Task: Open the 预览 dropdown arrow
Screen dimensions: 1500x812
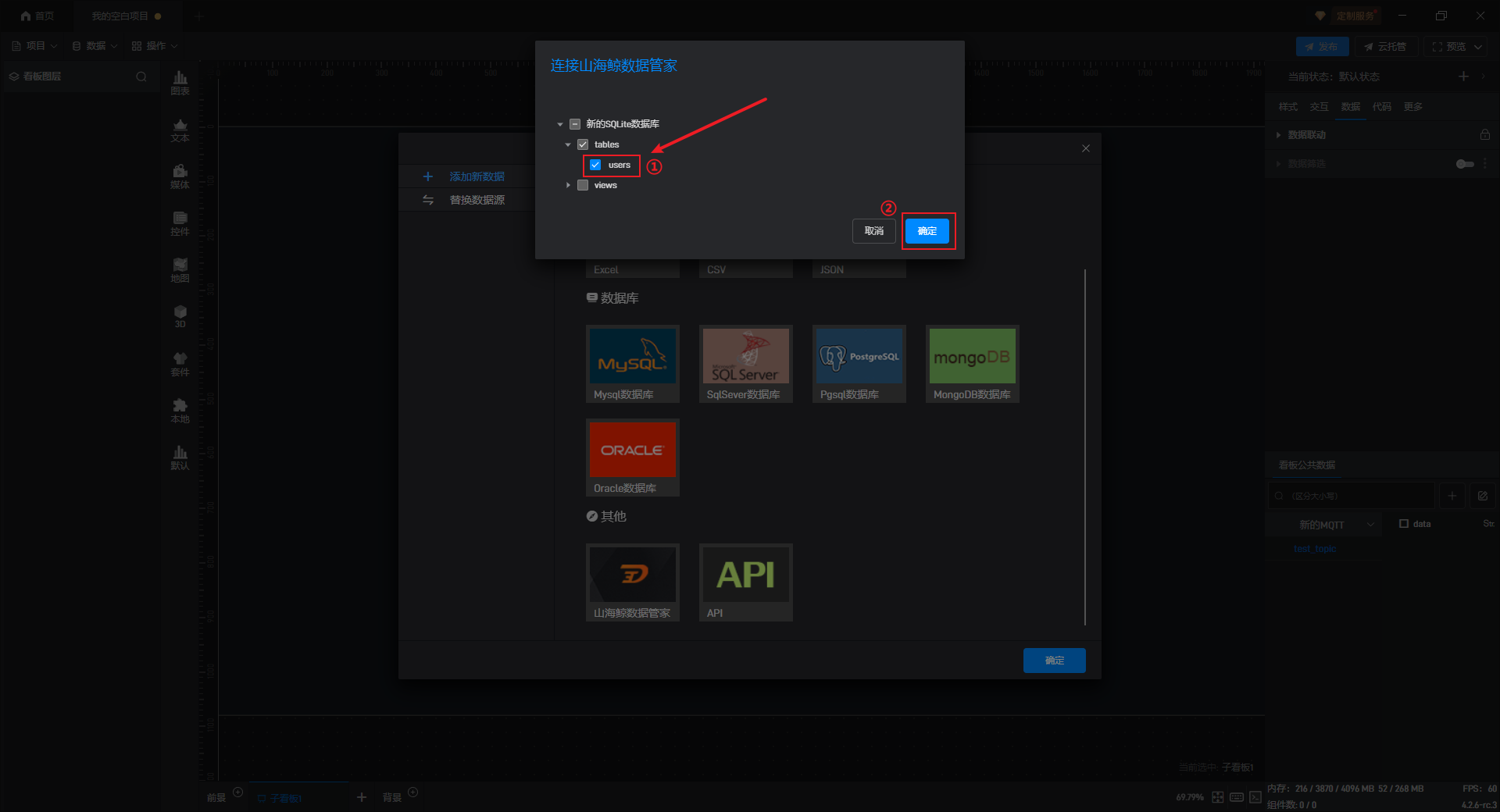Action: point(1478,47)
